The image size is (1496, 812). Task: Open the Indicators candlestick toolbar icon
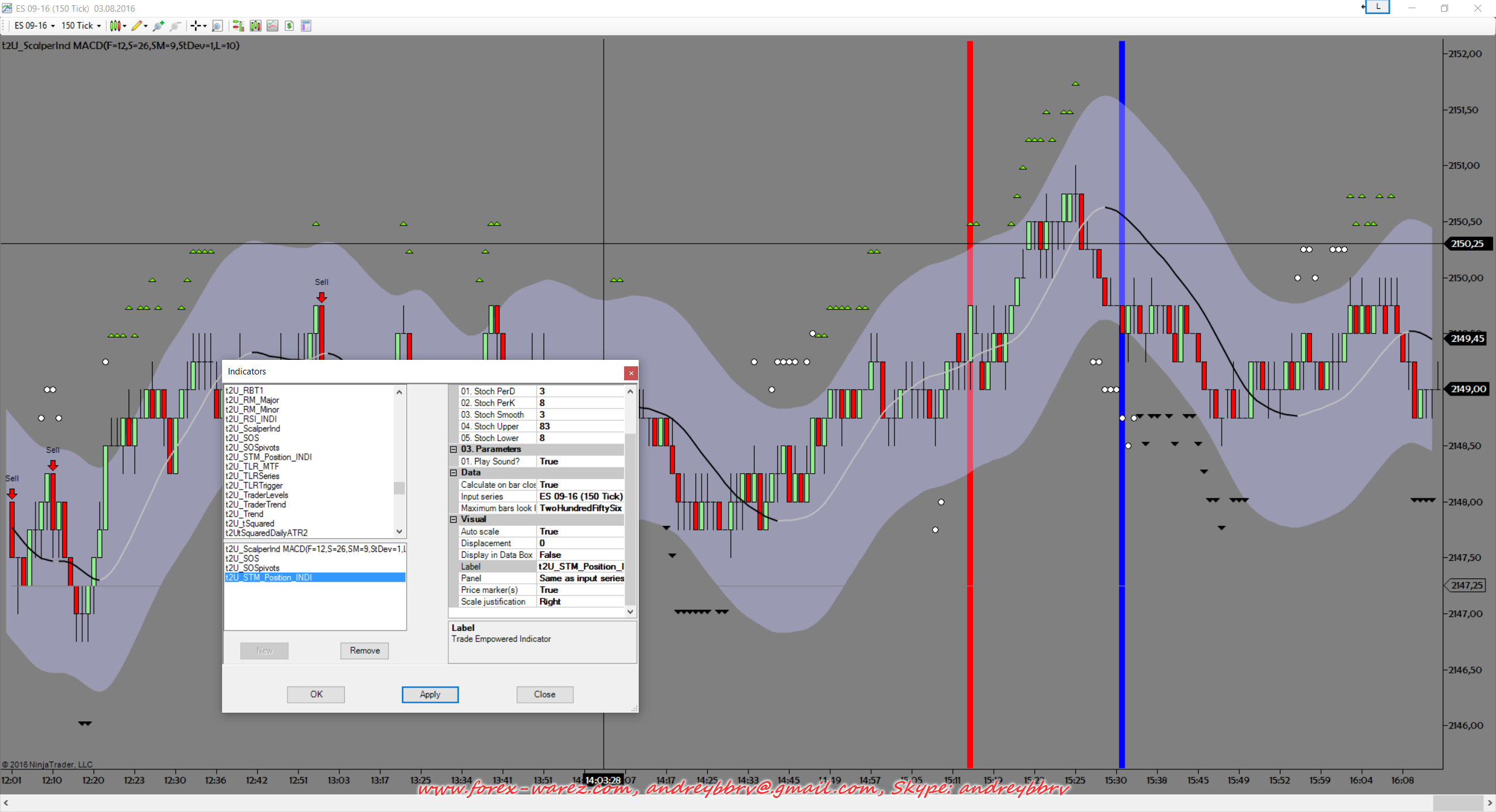255,26
